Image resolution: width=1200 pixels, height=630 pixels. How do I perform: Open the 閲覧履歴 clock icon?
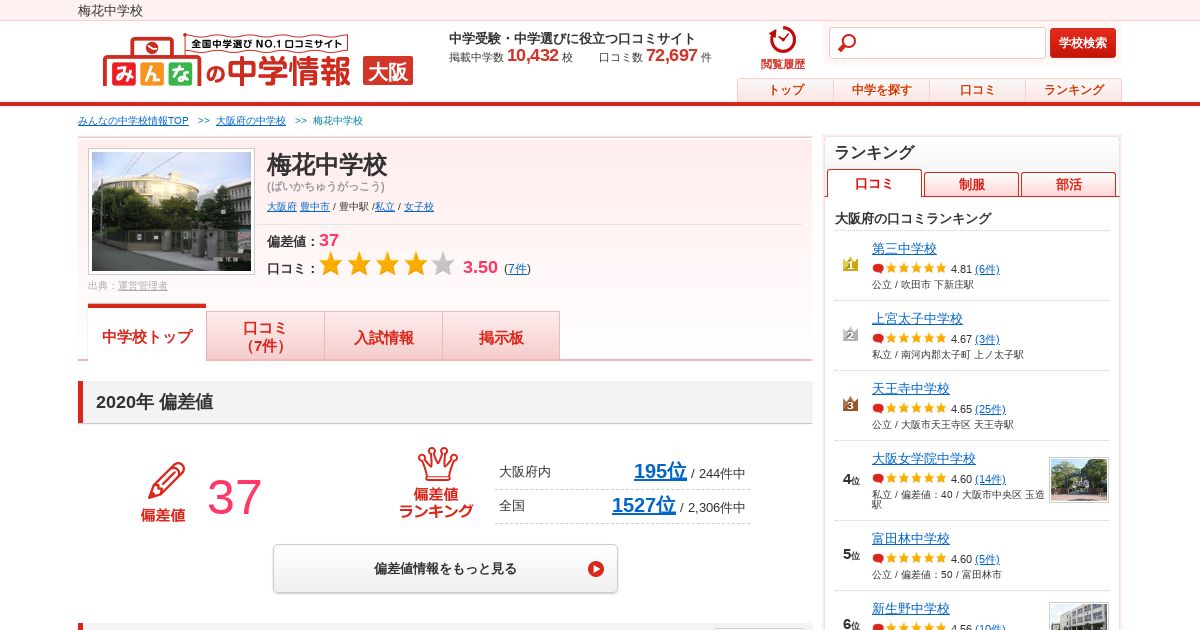(x=782, y=41)
